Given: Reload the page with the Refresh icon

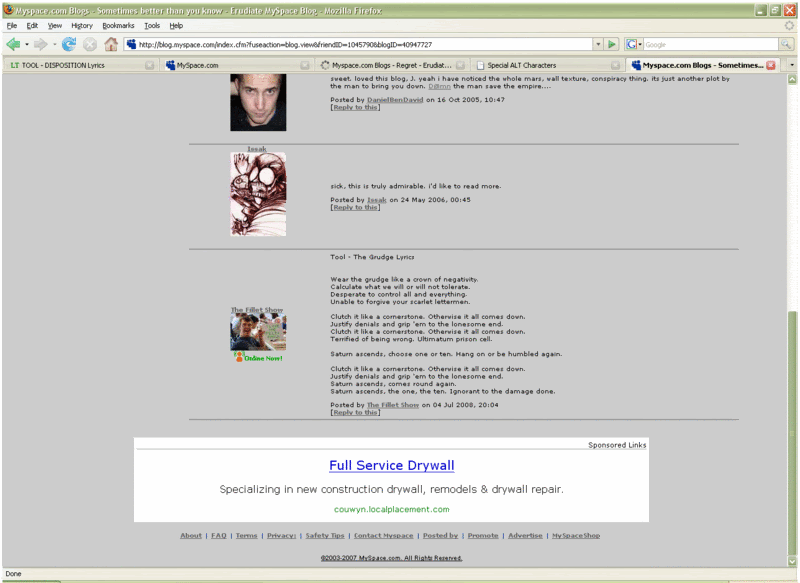Looking at the screenshot, I should tap(69, 44).
